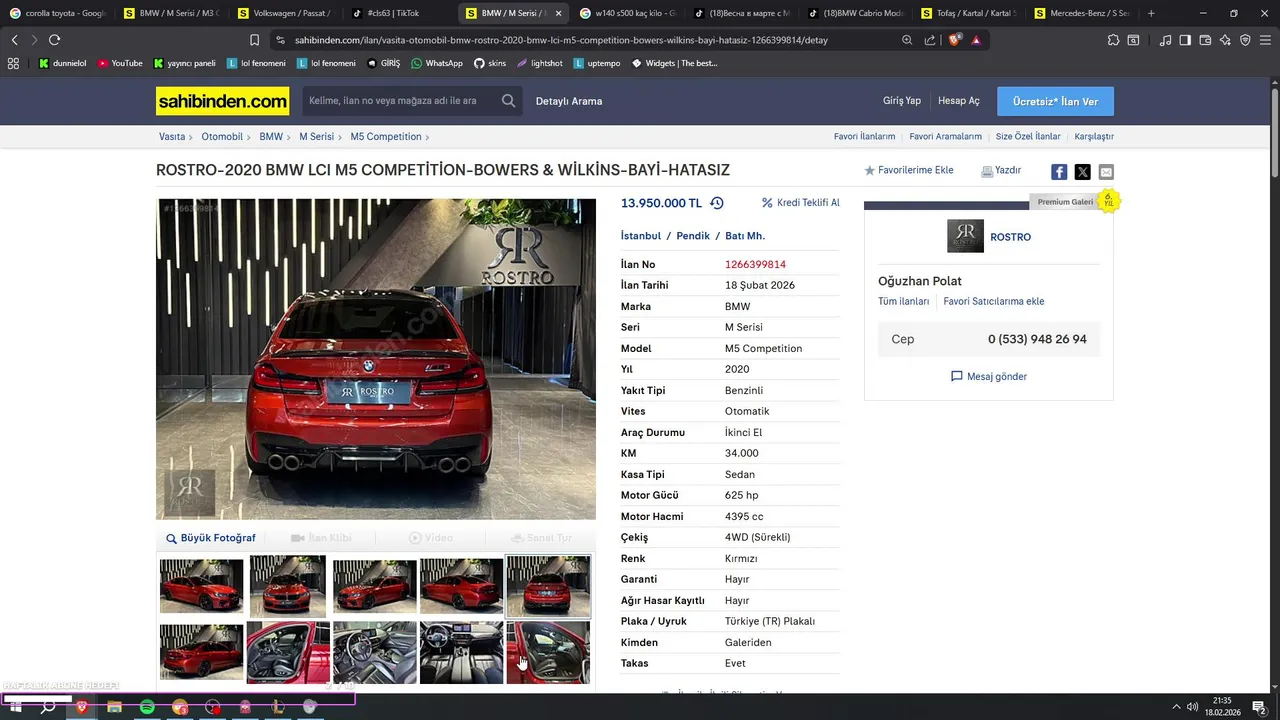Open the YouTube bookmark
Screen dimensions: 1280x720
point(120,63)
